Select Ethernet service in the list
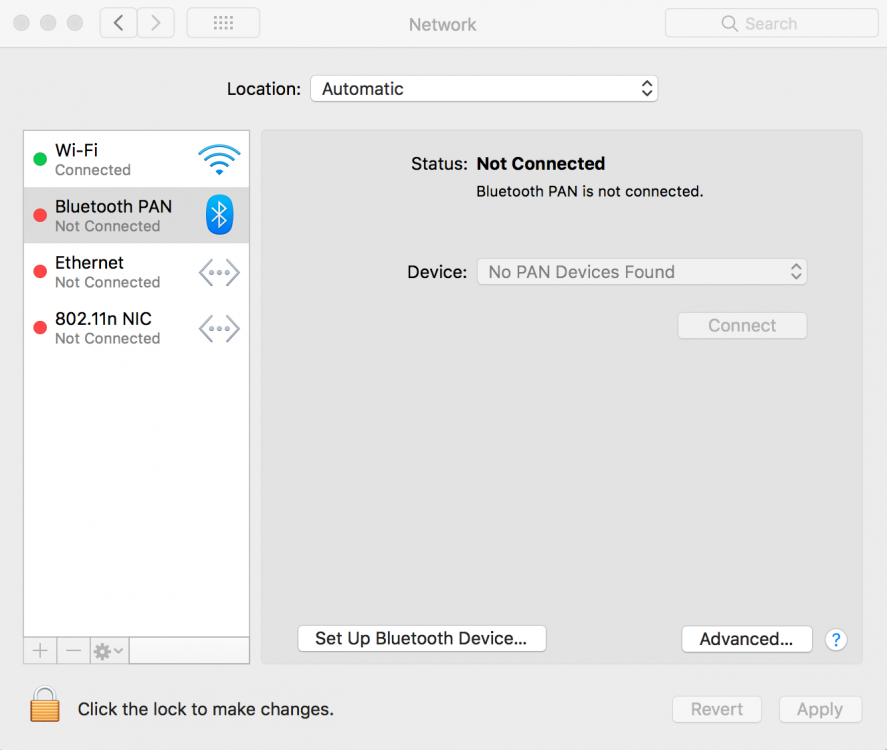The height and width of the screenshot is (750, 887). pos(110,272)
